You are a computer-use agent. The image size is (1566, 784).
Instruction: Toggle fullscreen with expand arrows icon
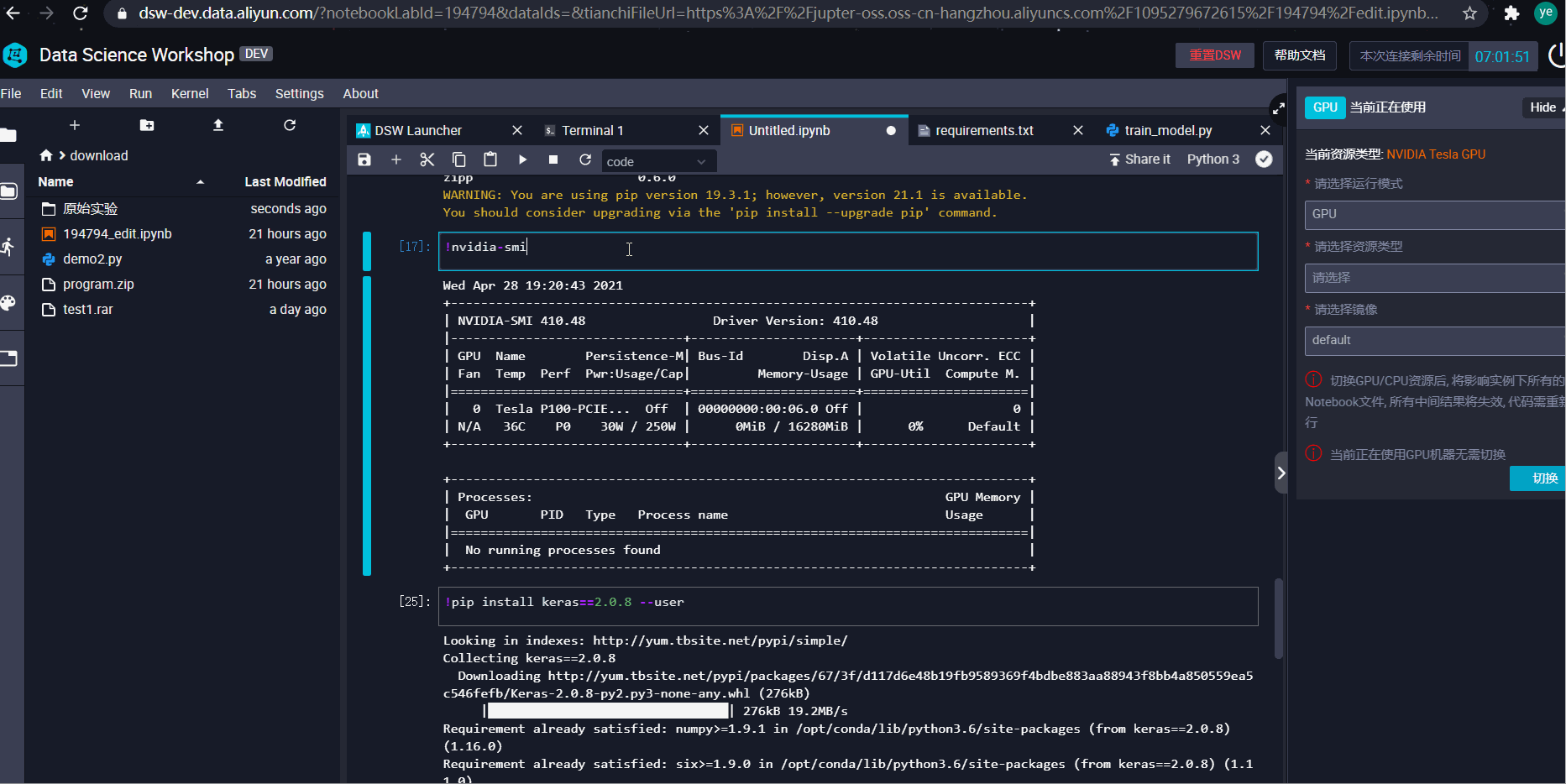pos(1279,107)
